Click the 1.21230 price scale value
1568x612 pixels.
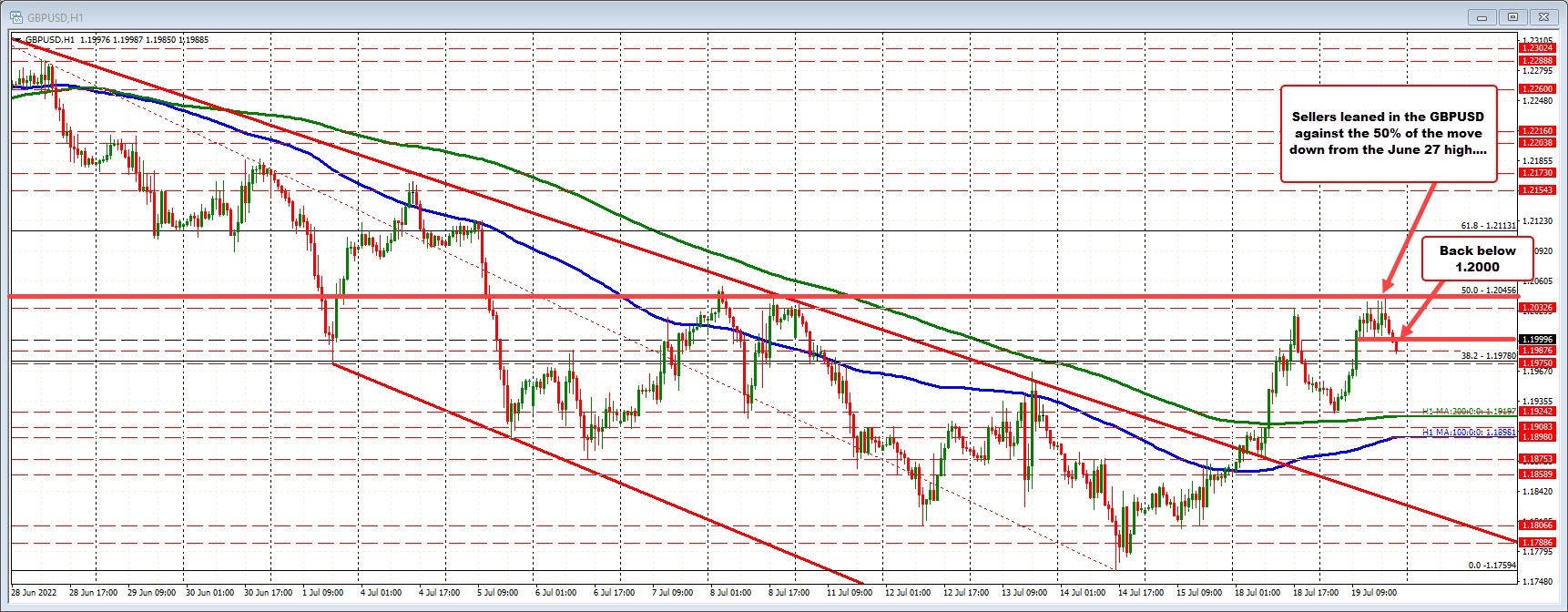coord(1537,220)
